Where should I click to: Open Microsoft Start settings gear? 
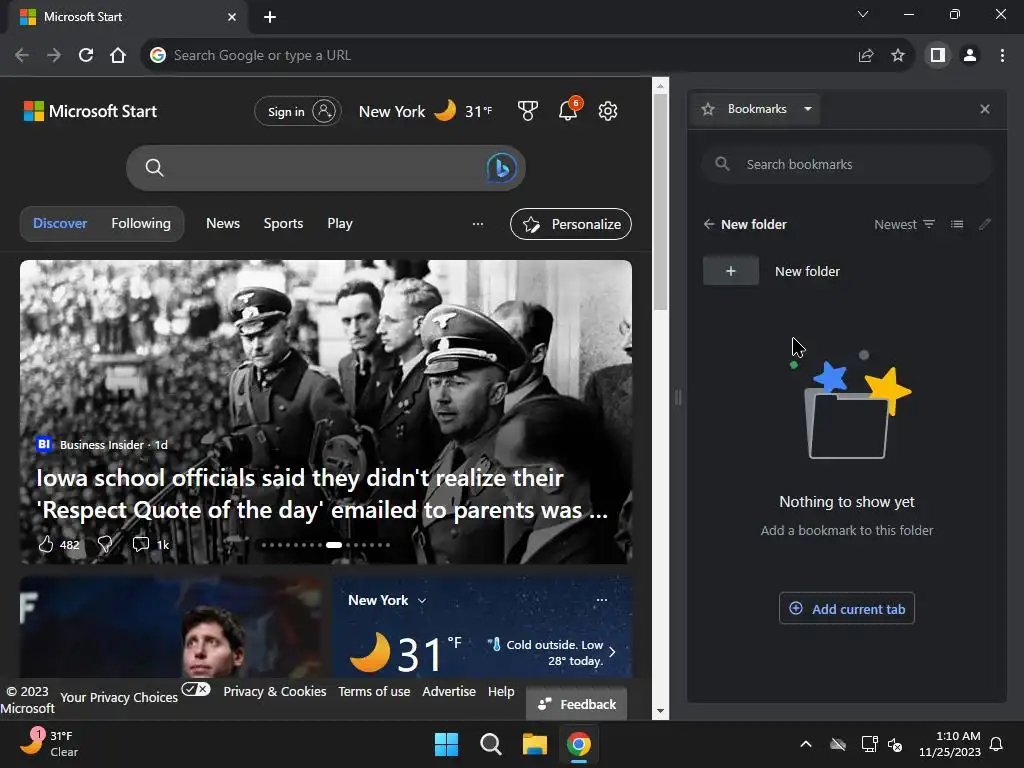click(608, 111)
